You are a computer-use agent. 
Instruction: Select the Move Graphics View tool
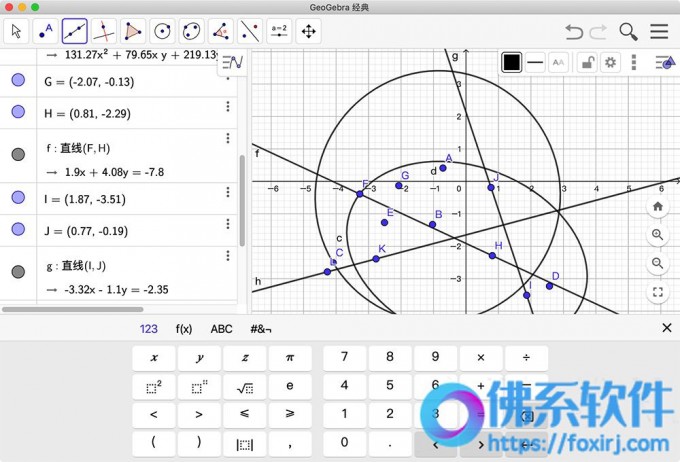click(x=308, y=31)
